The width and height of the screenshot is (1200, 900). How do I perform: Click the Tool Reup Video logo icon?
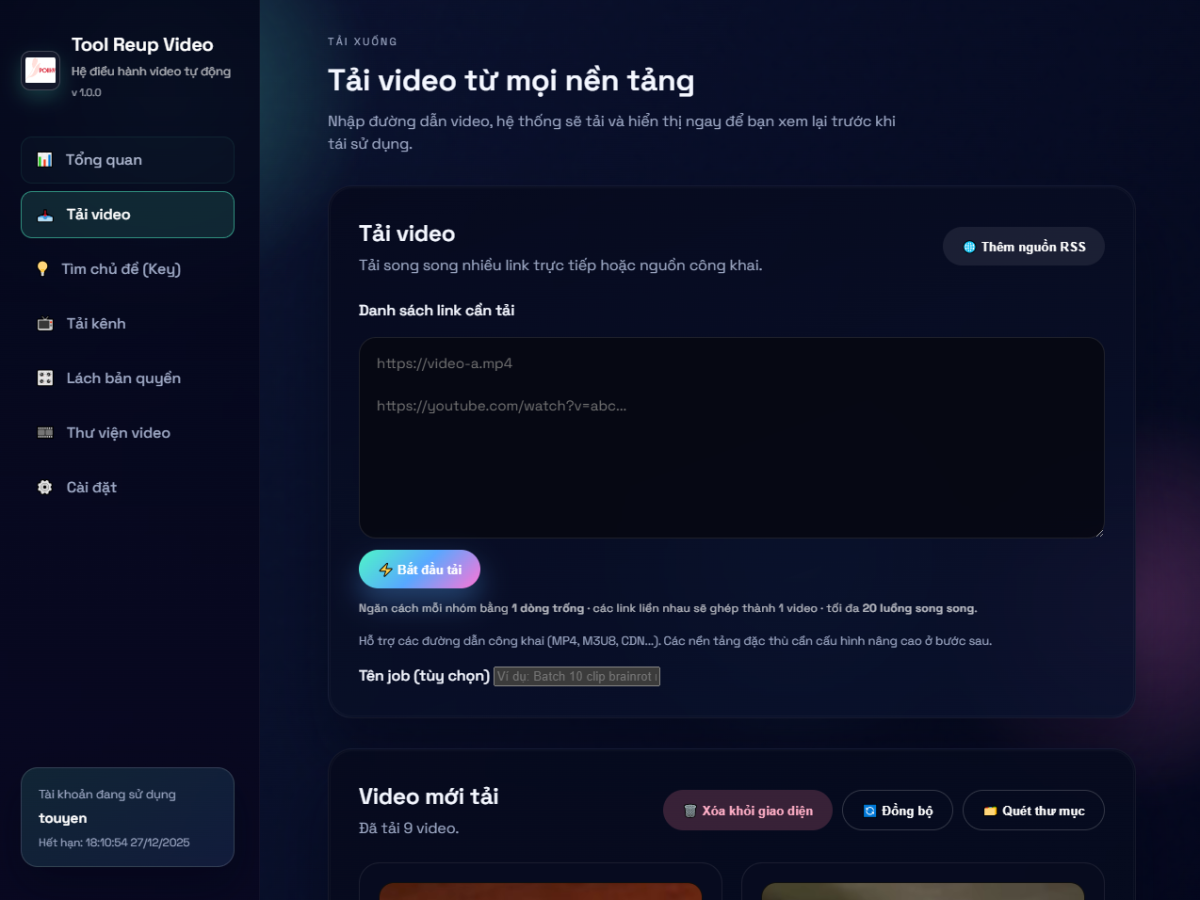(x=40, y=70)
